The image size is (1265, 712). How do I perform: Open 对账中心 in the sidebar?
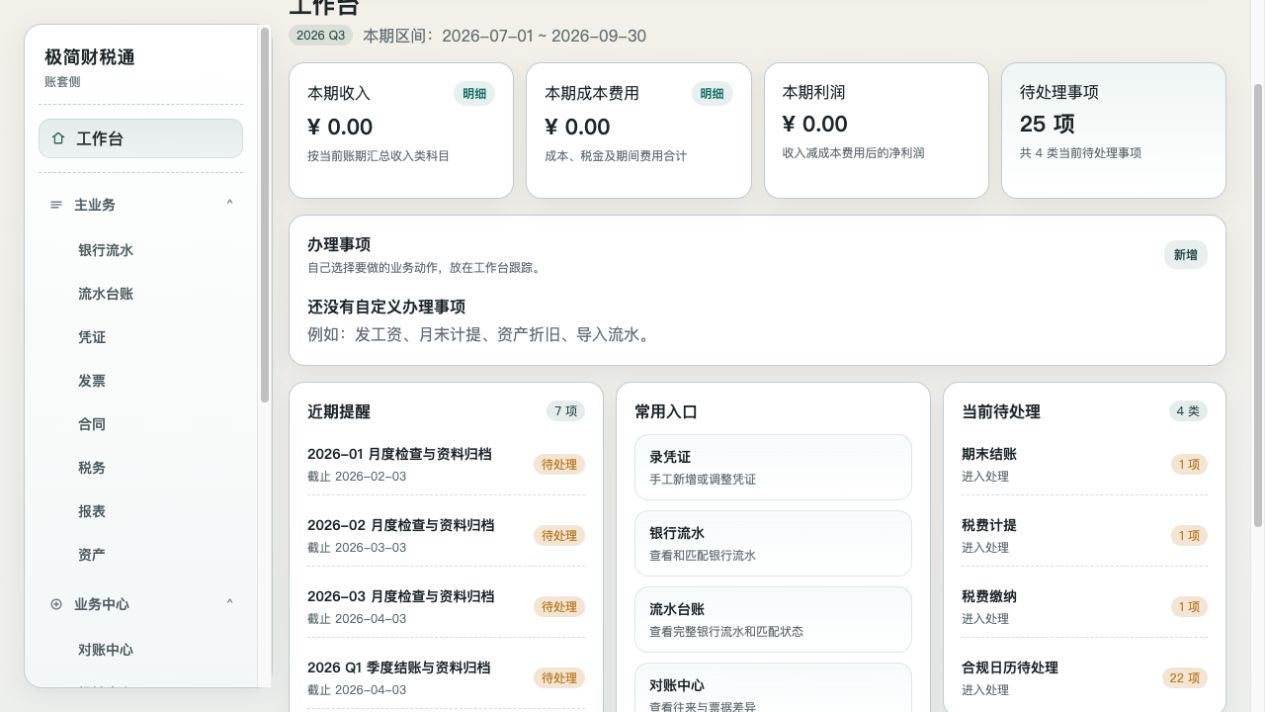(x=105, y=650)
